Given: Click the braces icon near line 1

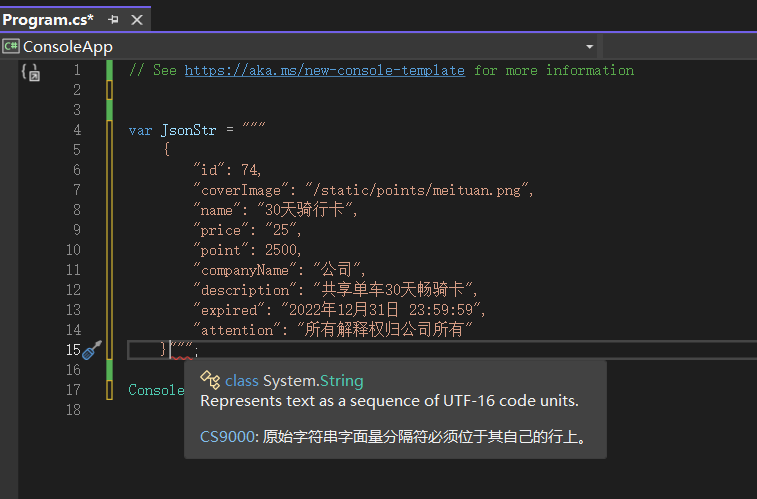Looking at the screenshot, I should (x=30, y=73).
